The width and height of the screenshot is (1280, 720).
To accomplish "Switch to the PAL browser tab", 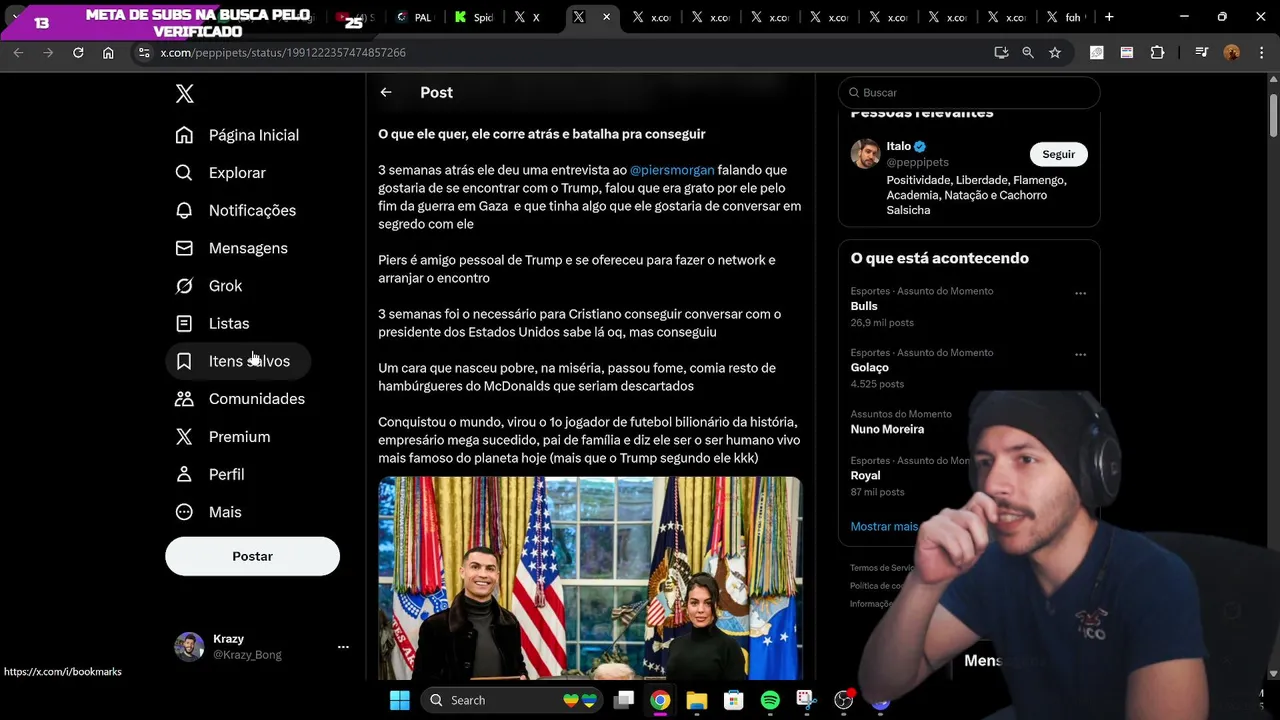I will pyautogui.click(x=415, y=17).
